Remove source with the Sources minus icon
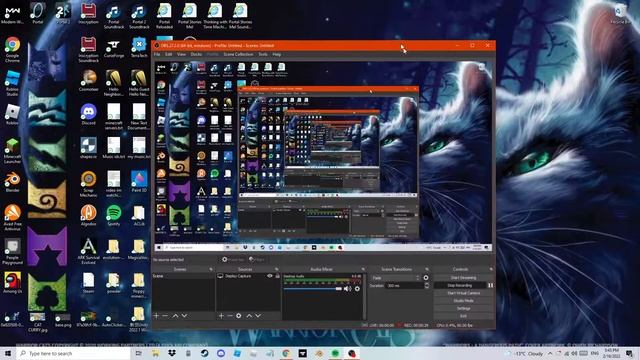This screenshot has width=640, height=360. click(230, 316)
